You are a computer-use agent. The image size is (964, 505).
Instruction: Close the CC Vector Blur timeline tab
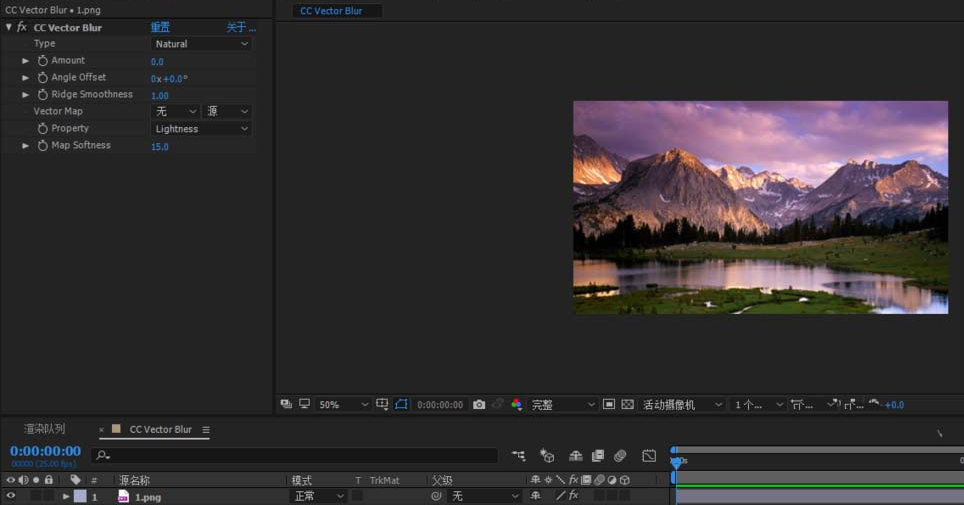pyautogui.click(x=101, y=429)
